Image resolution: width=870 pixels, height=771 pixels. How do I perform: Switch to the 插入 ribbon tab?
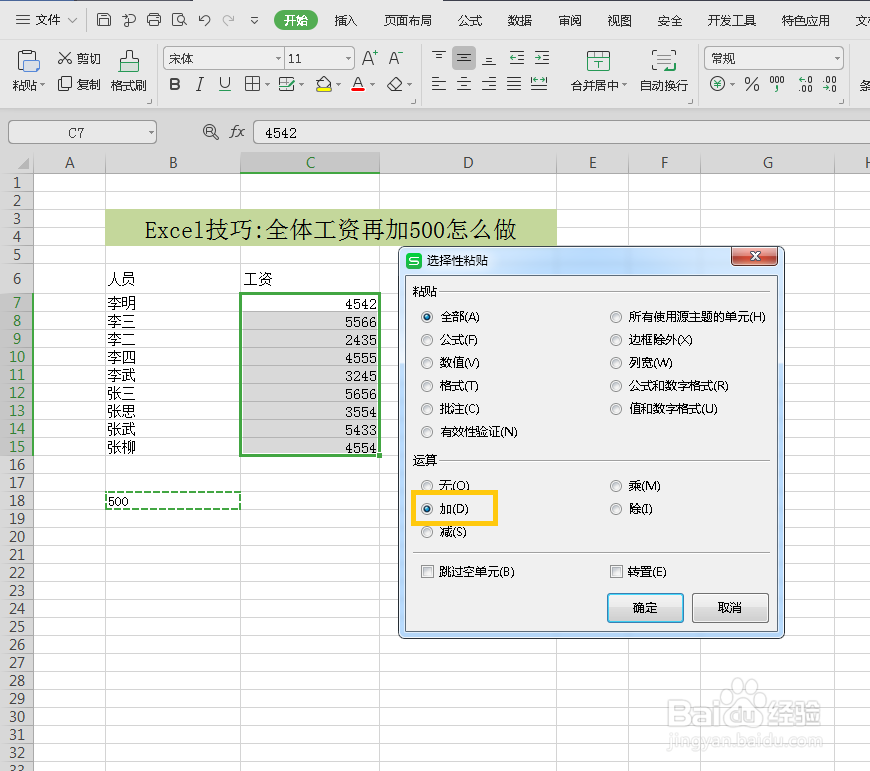[345, 19]
